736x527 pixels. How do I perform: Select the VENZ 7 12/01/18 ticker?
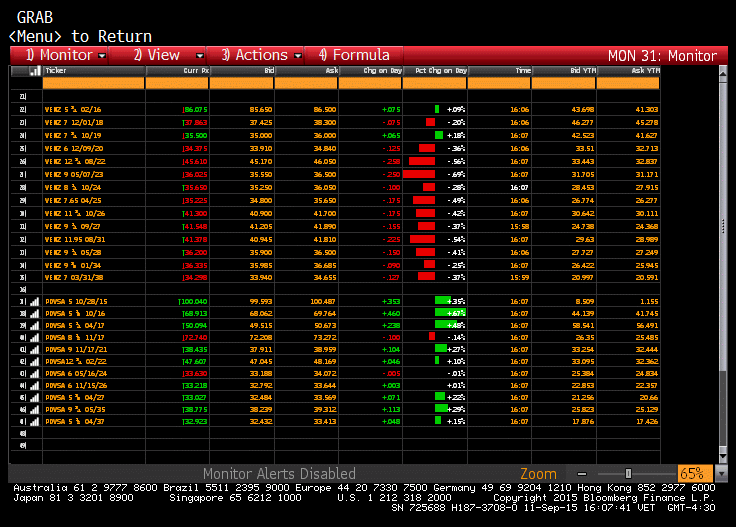tap(74, 122)
